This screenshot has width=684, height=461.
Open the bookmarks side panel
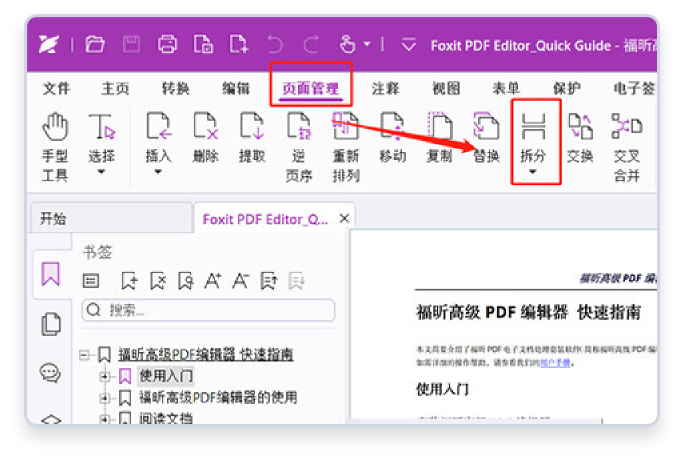tap(51, 274)
